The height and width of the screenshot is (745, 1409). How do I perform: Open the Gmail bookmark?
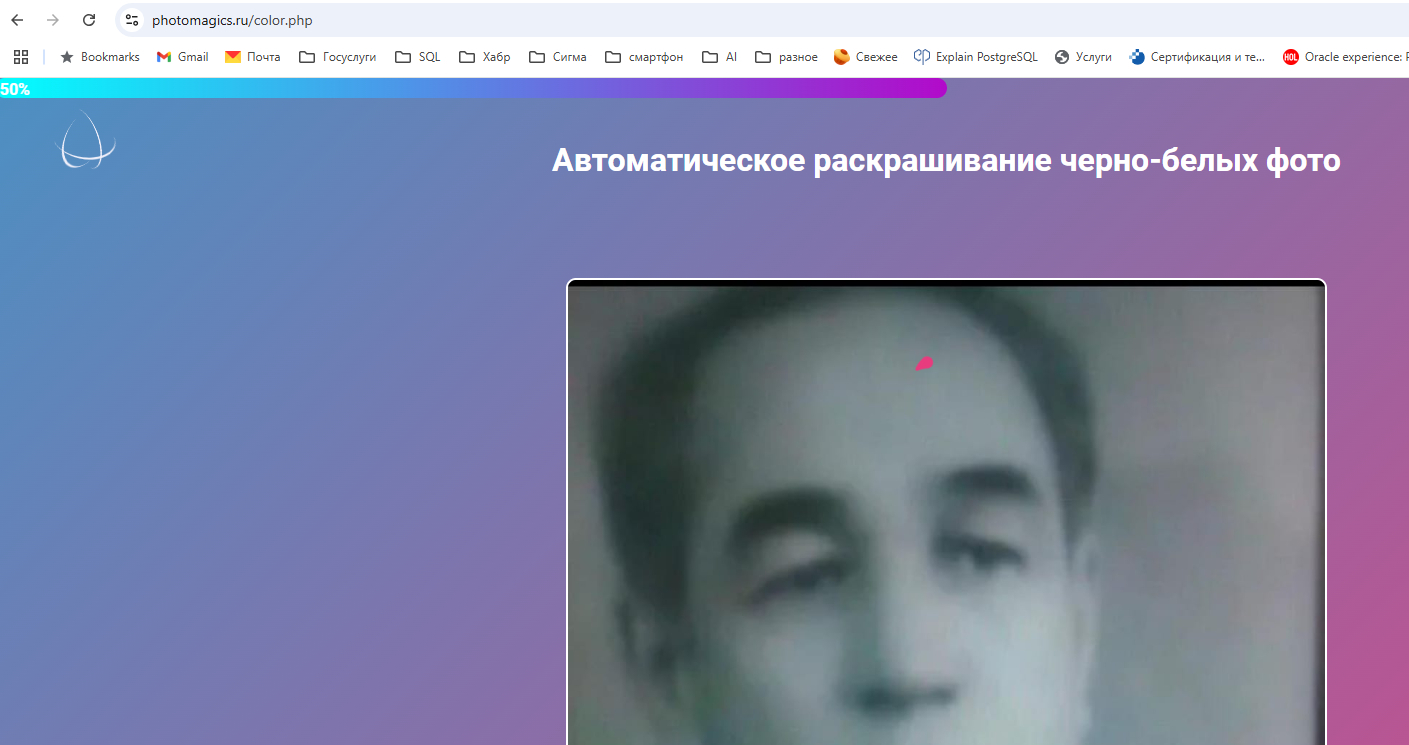tap(183, 57)
